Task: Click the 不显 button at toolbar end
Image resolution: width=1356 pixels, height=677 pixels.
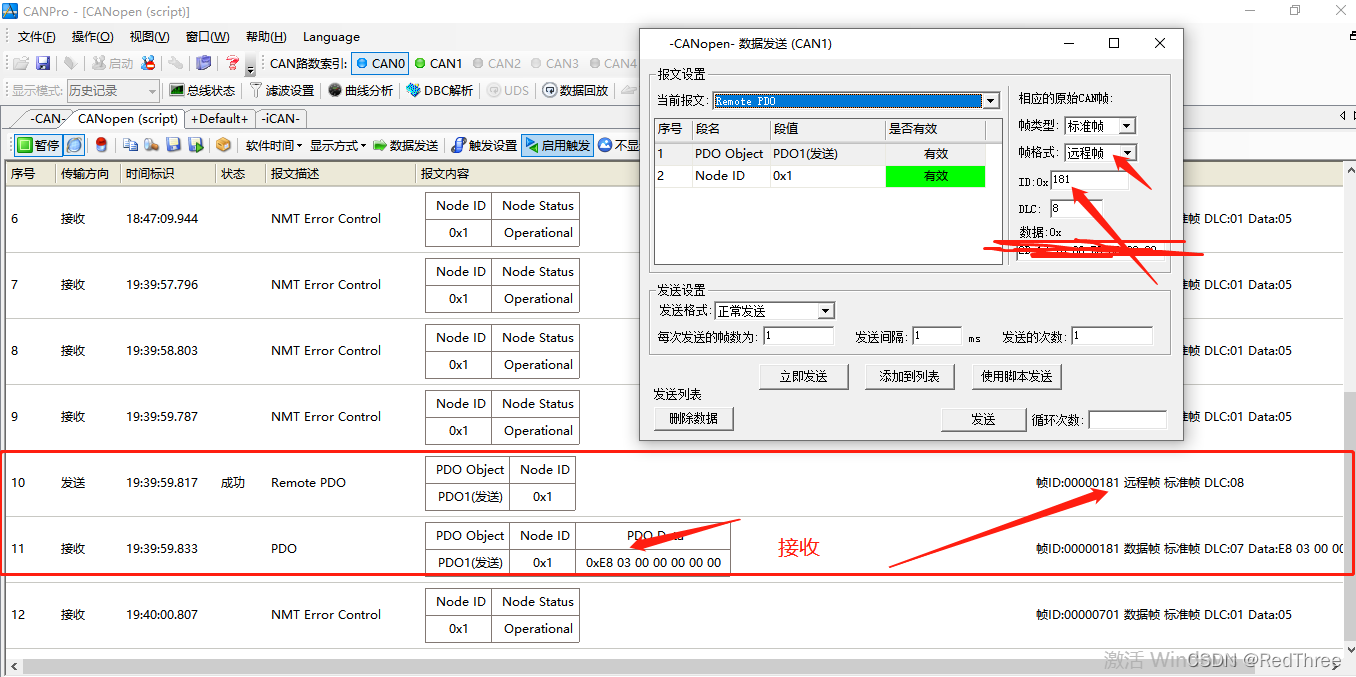Action: (619, 145)
